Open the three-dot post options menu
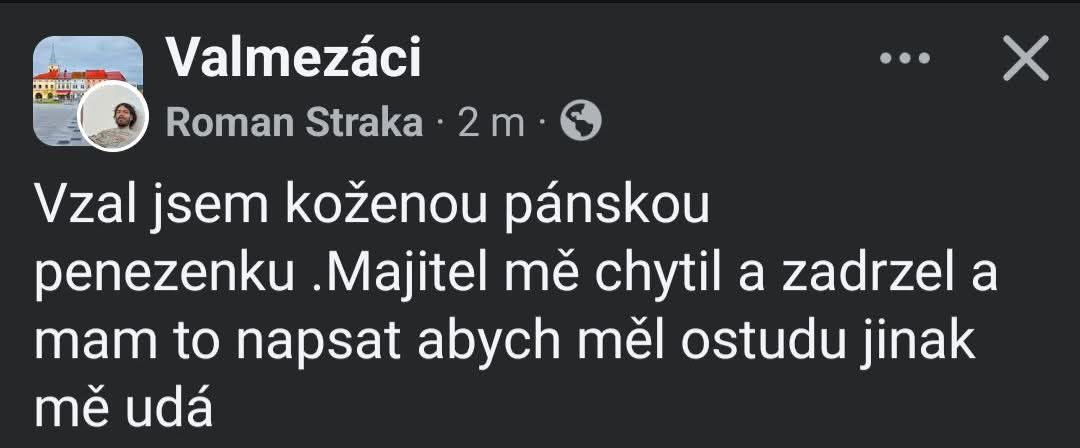This screenshot has height=448, width=1080. pos(904,61)
